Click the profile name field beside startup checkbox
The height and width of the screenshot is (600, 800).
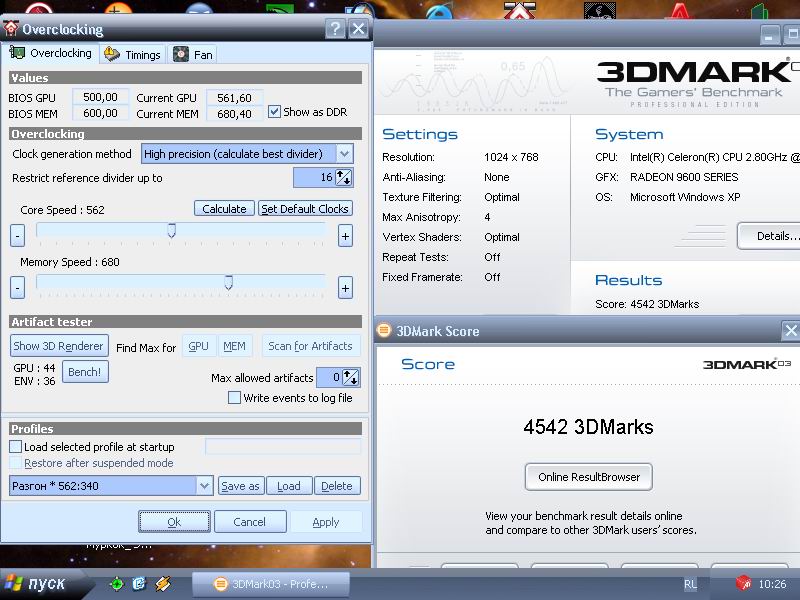(x=283, y=446)
